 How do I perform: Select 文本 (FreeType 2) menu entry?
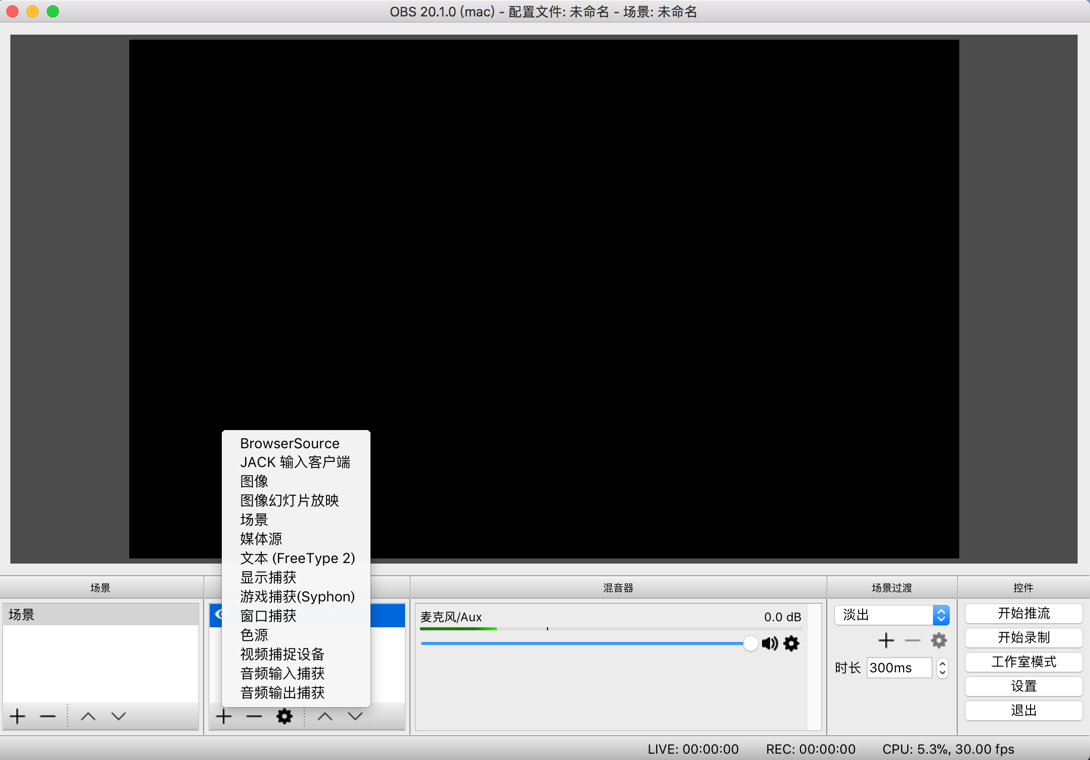pos(296,558)
